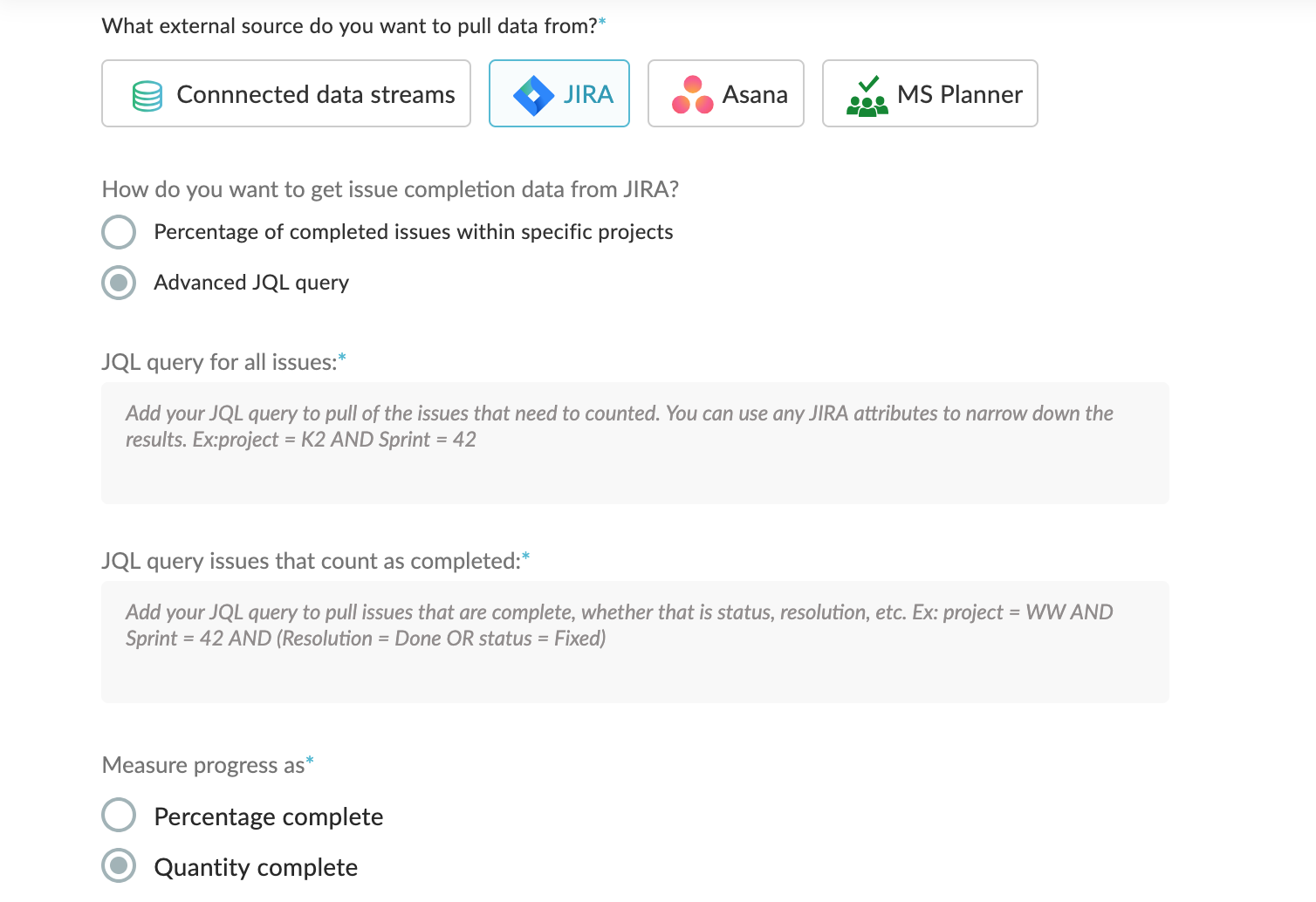The width and height of the screenshot is (1316, 902).
Task: Choose the Percentage complete radio button
Action: coord(119,815)
